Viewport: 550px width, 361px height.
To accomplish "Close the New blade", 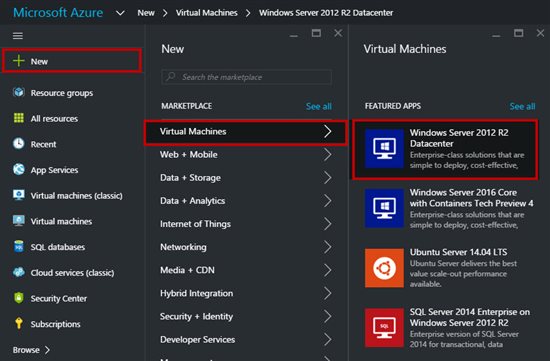I will coord(338,33).
